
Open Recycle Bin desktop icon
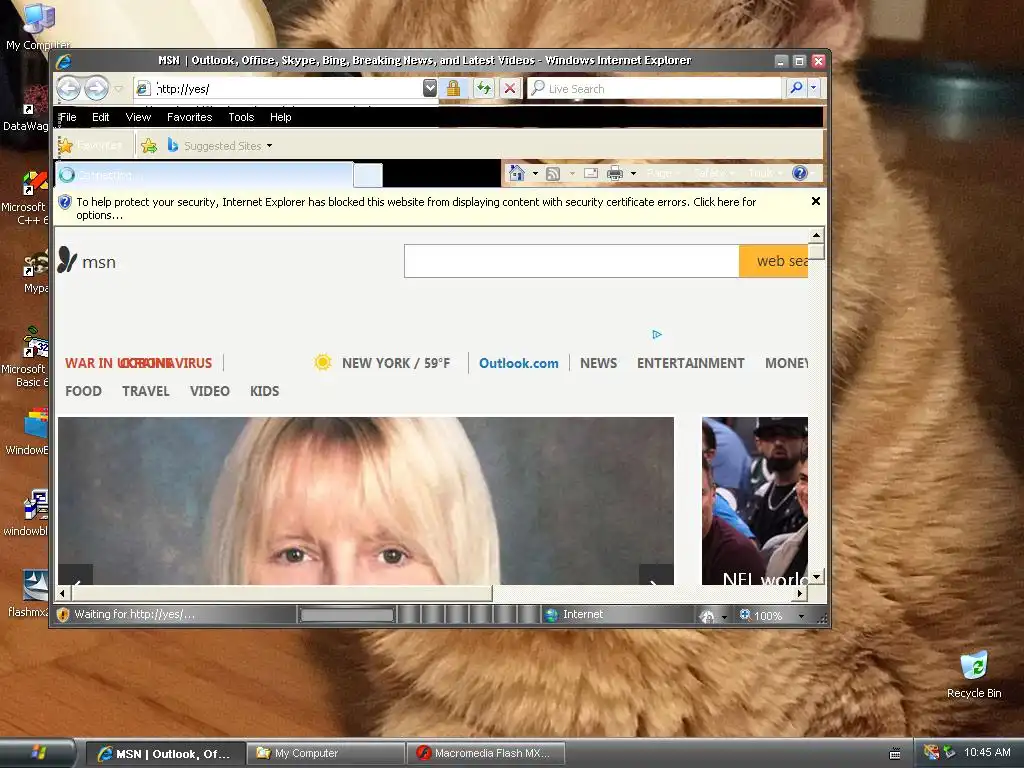974,675
